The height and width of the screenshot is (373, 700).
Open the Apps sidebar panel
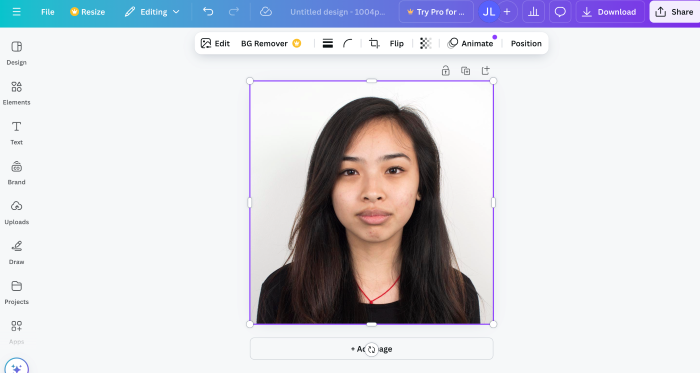tap(17, 332)
